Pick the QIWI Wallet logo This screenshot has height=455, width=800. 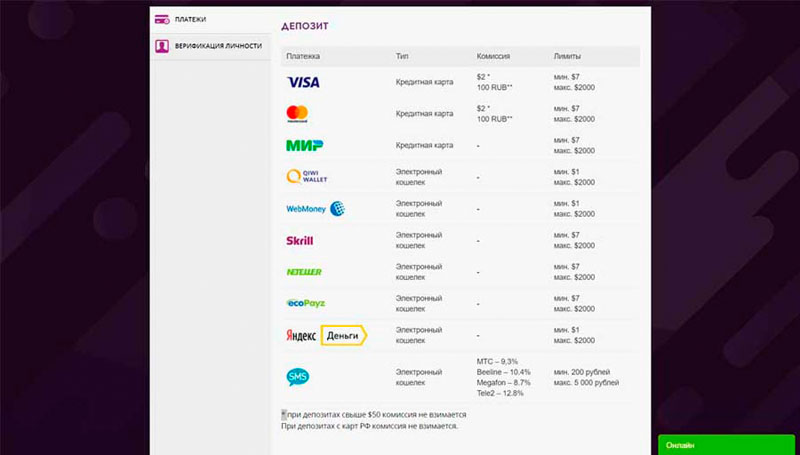point(307,177)
